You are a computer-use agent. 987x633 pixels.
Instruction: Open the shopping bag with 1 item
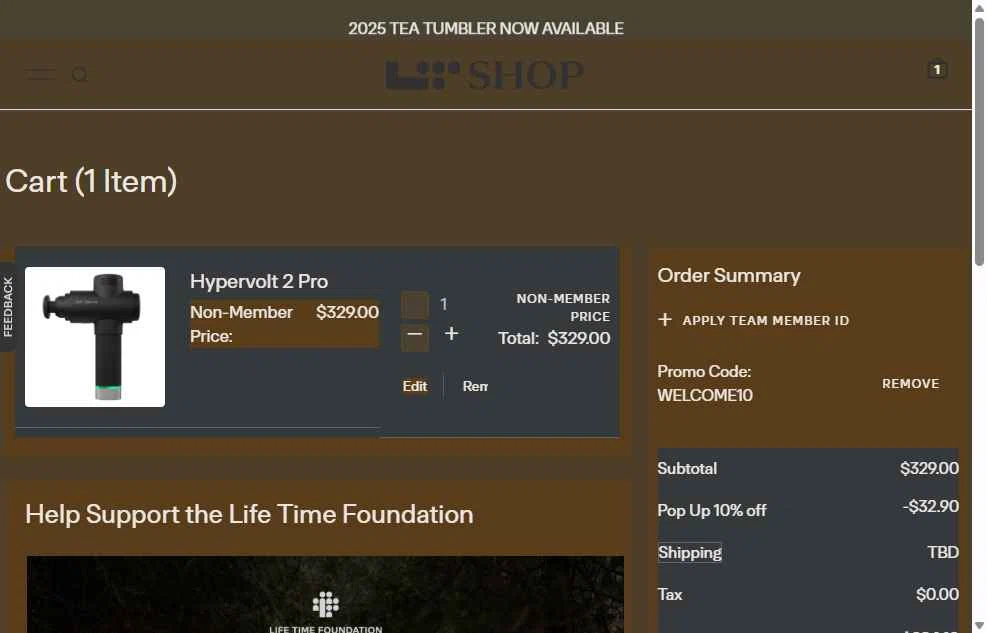[x=937, y=69]
